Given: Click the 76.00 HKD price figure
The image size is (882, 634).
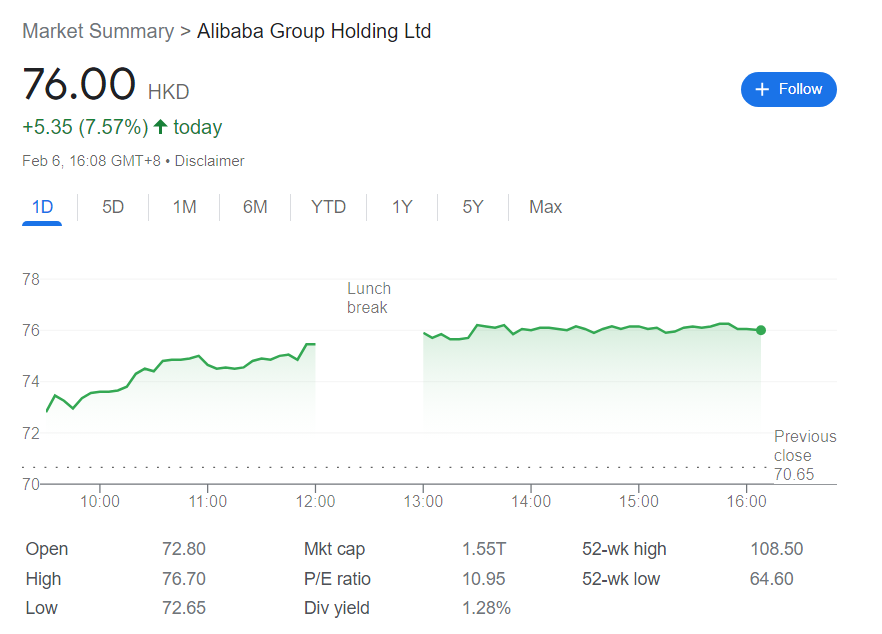Looking at the screenshot, I should (106, 84).
